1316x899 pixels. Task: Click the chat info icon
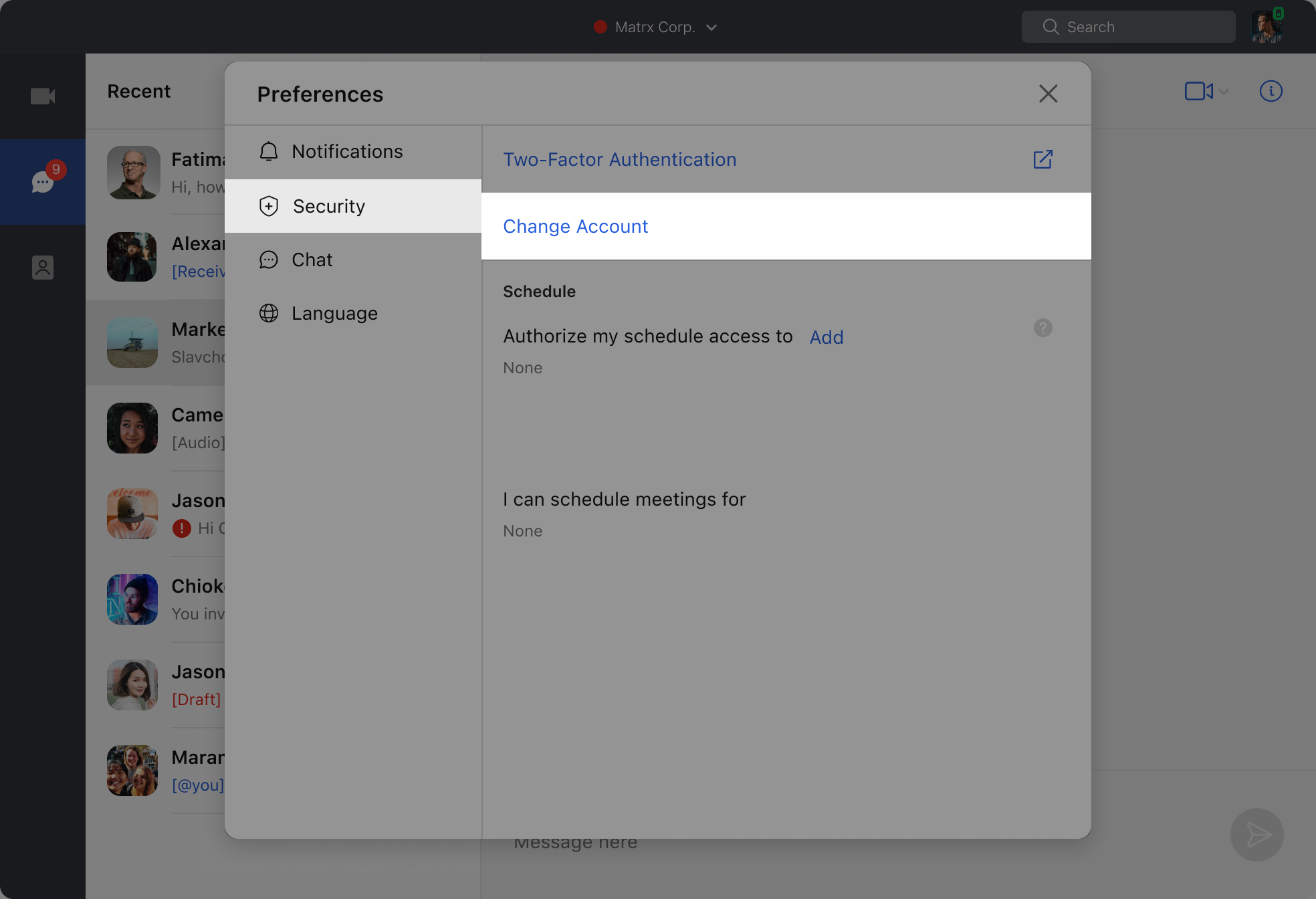[1271, 91]
